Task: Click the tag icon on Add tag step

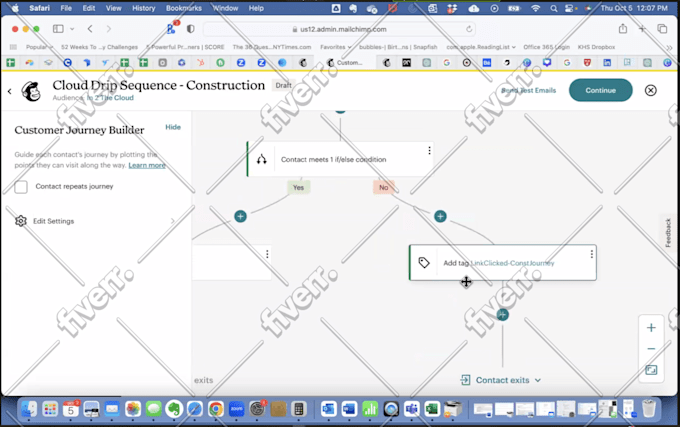Action: pos(424,263)
